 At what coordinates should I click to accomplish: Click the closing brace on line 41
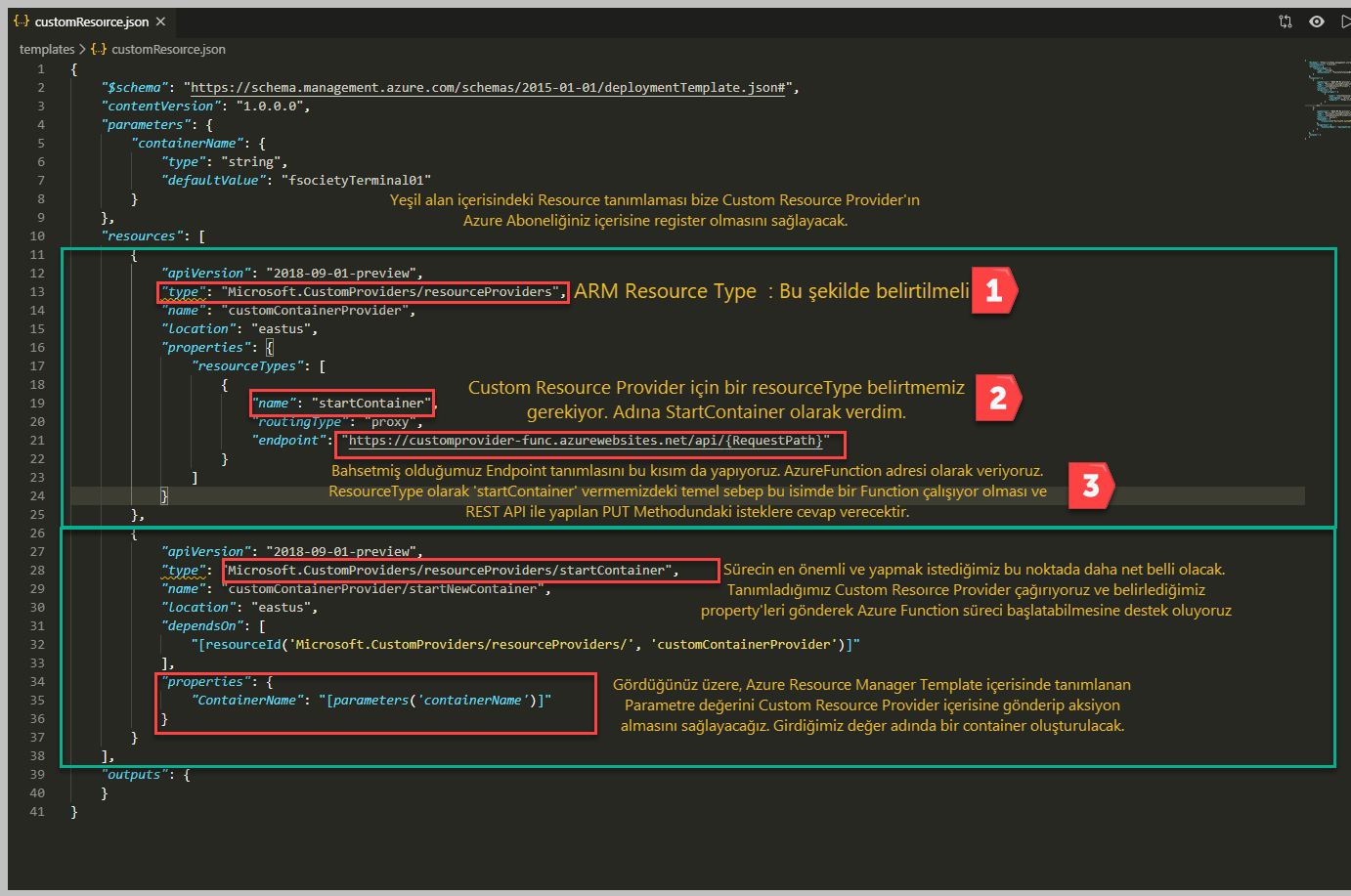coord(74,811)
